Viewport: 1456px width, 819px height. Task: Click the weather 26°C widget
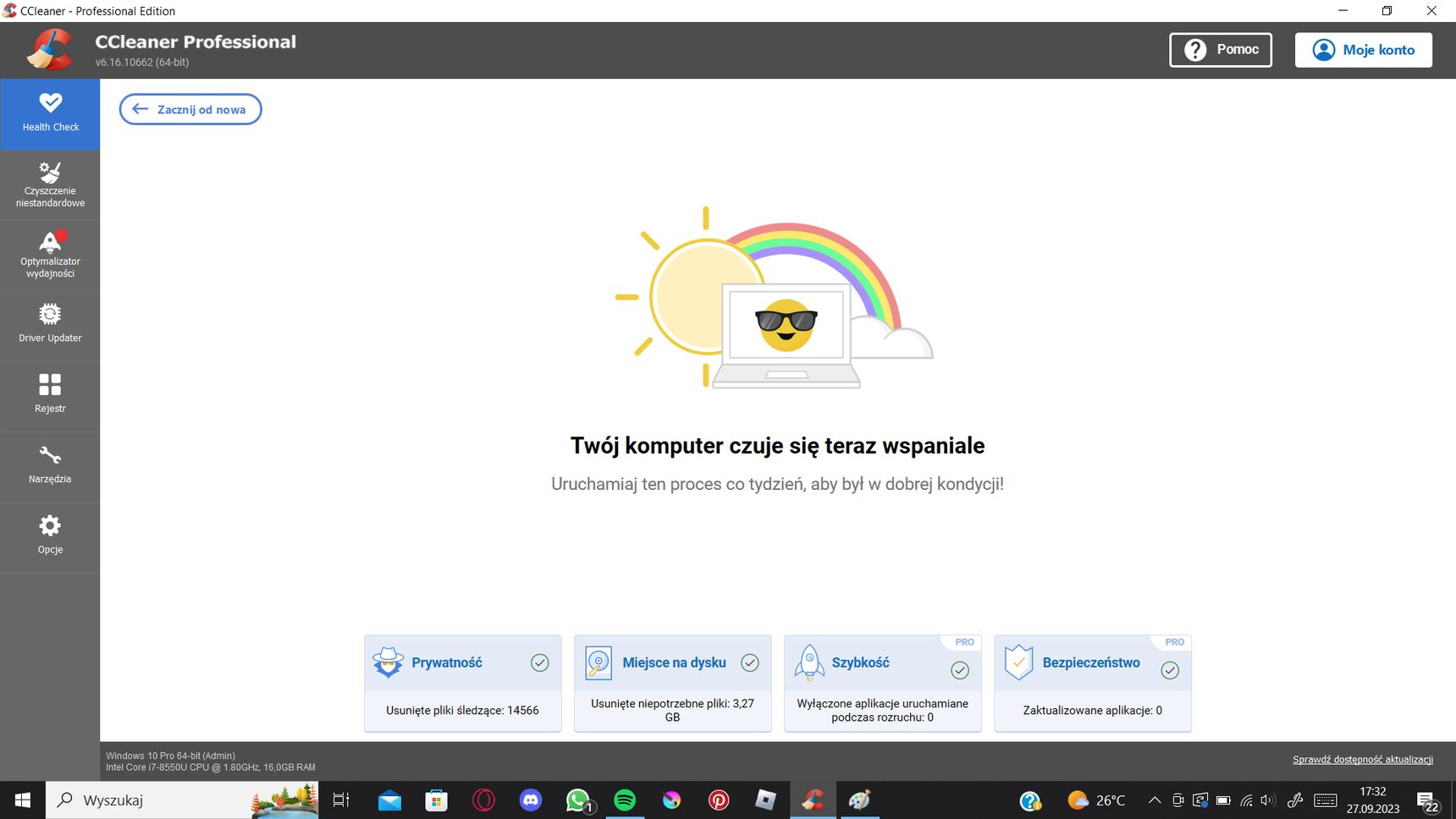click(x=1096, y=800)
